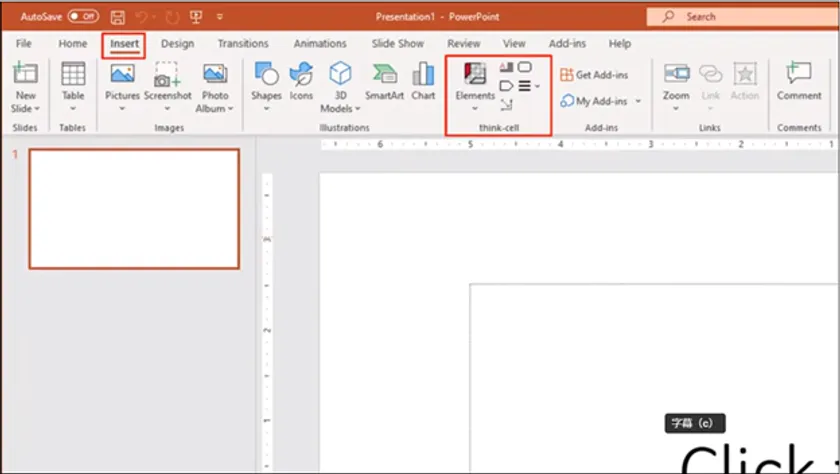Viewport: 840px width, 474px height.
Task: Switch to the Design tab
Action: tap(177, 44)
